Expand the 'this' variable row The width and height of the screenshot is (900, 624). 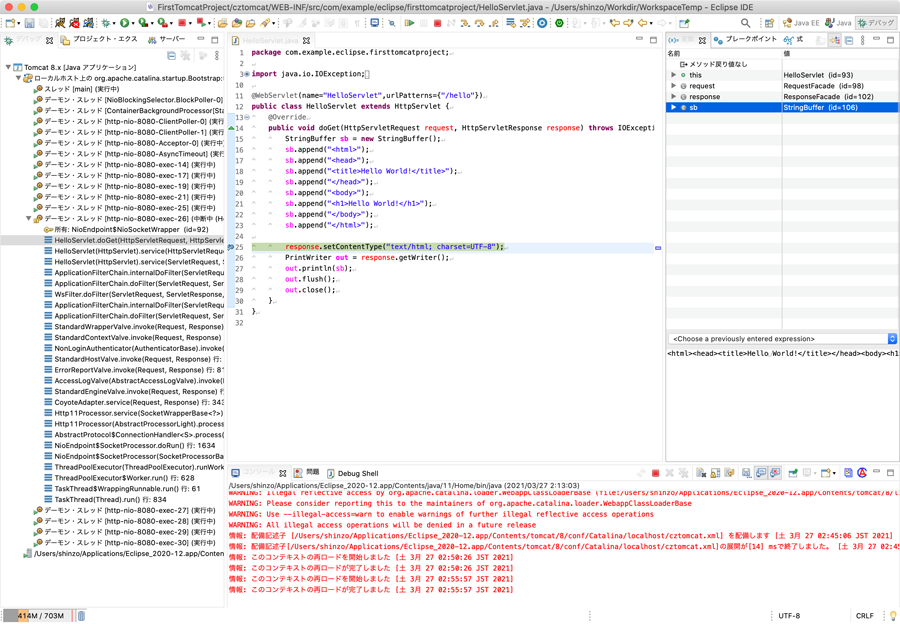674,75
